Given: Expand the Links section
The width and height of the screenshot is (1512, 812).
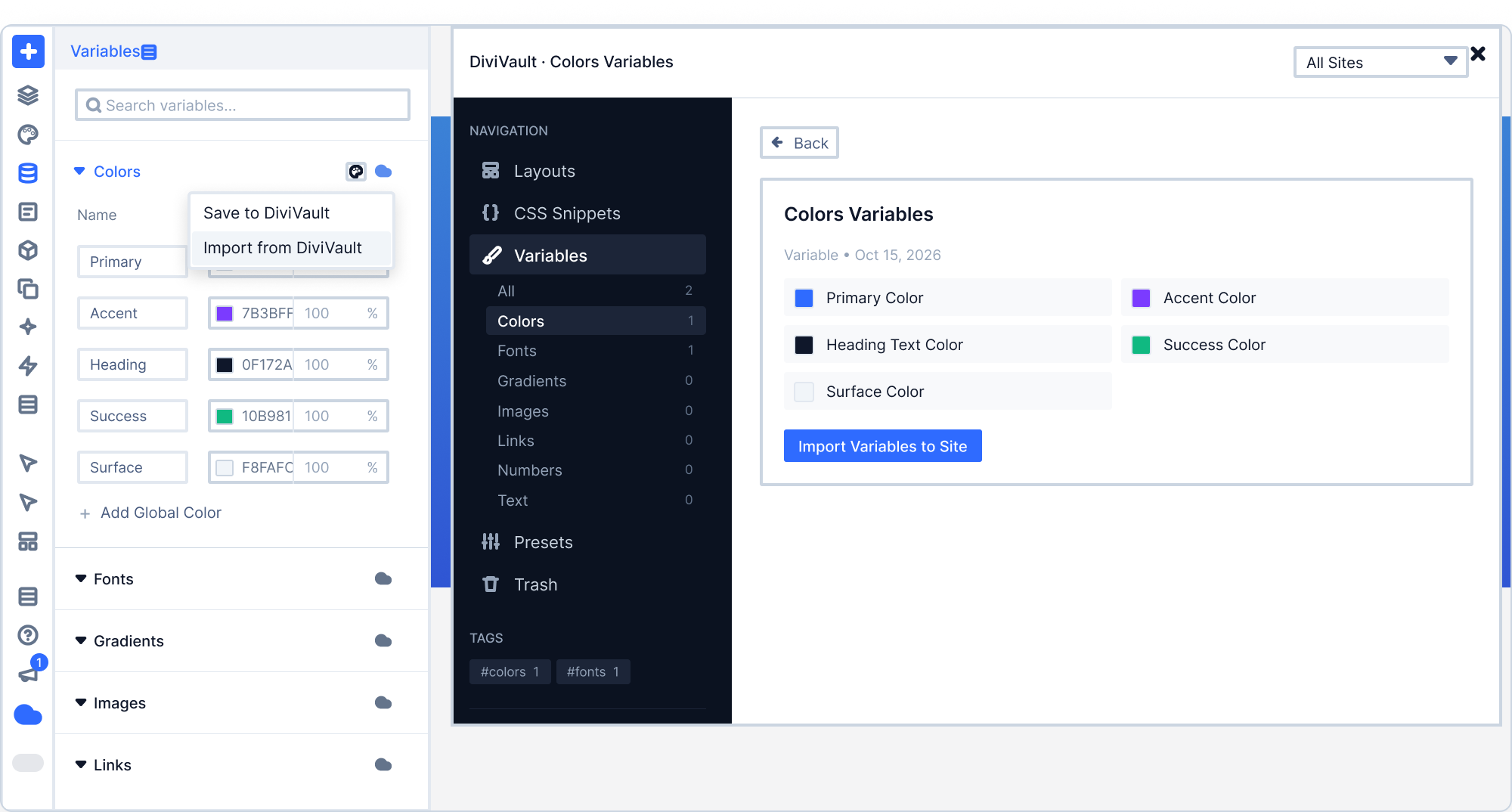Looking at the screenshot, I should 81,765.
